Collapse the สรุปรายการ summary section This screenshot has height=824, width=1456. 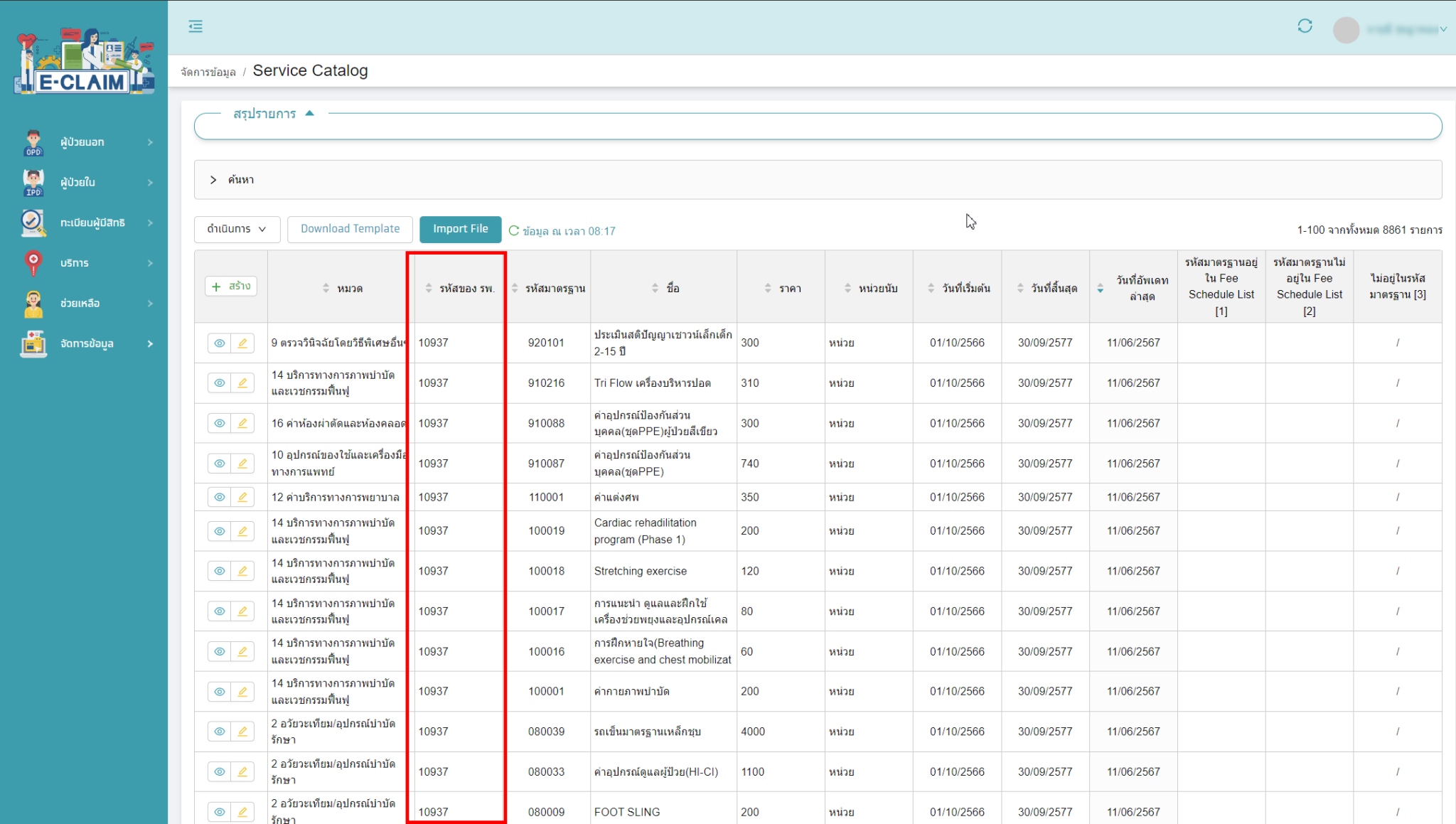click(309, 112)
